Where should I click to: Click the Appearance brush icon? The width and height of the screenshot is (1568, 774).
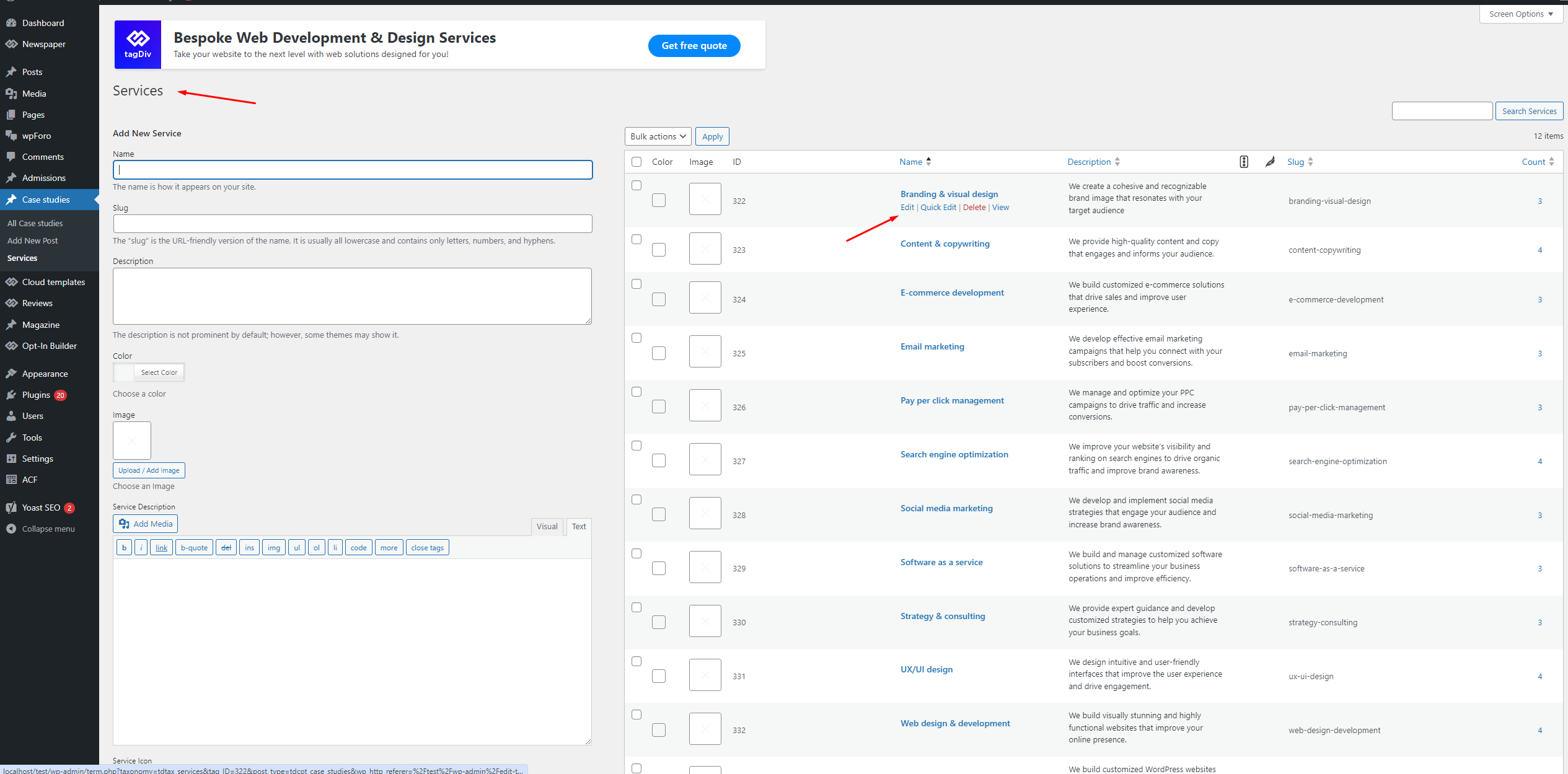point(11,374)
